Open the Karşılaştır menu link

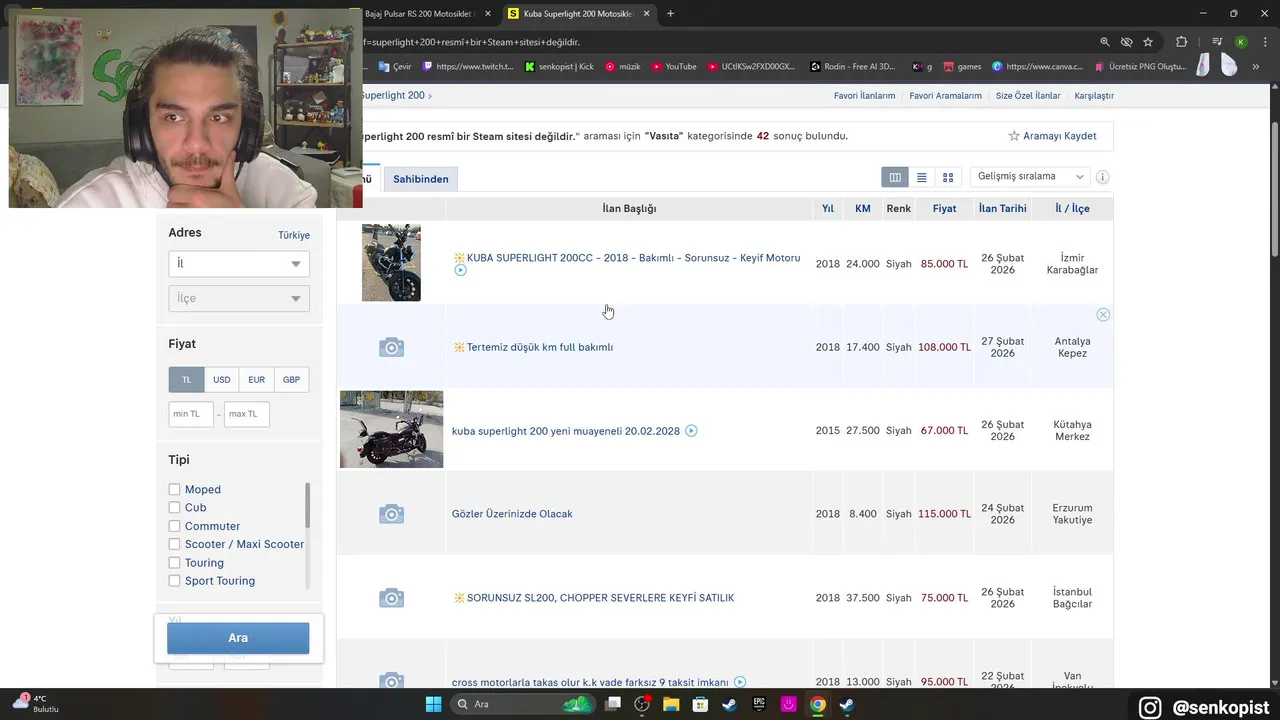click(1094, 96)
